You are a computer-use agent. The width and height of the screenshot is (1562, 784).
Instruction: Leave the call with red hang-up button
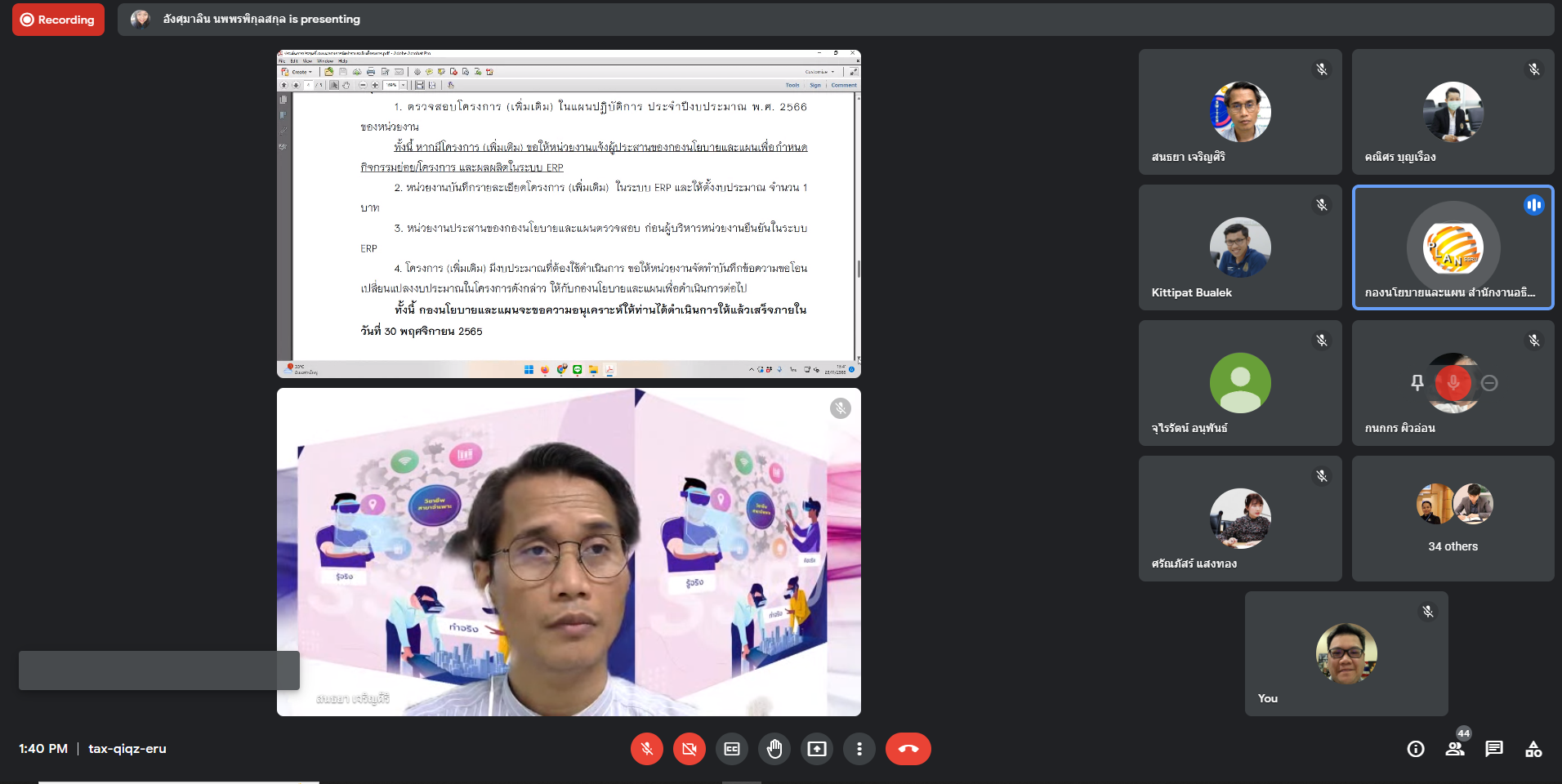click(x=908, y=749)
